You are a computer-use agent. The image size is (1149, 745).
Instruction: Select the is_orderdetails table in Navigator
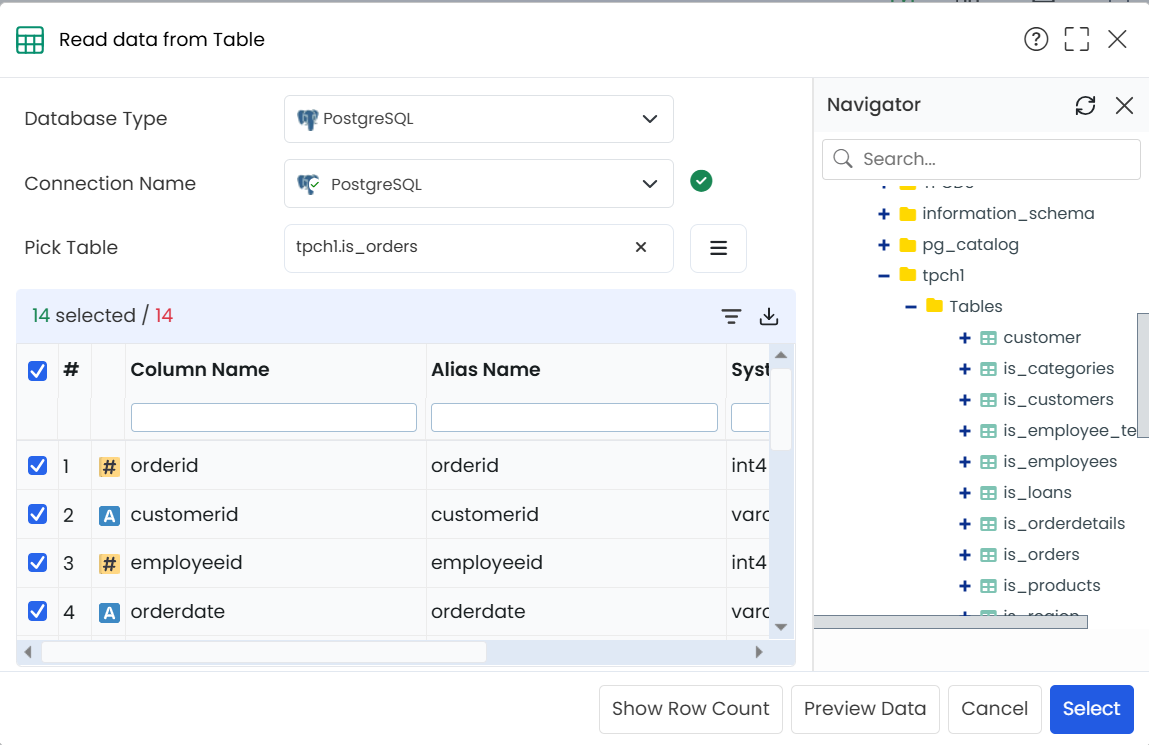[1063, 524]
